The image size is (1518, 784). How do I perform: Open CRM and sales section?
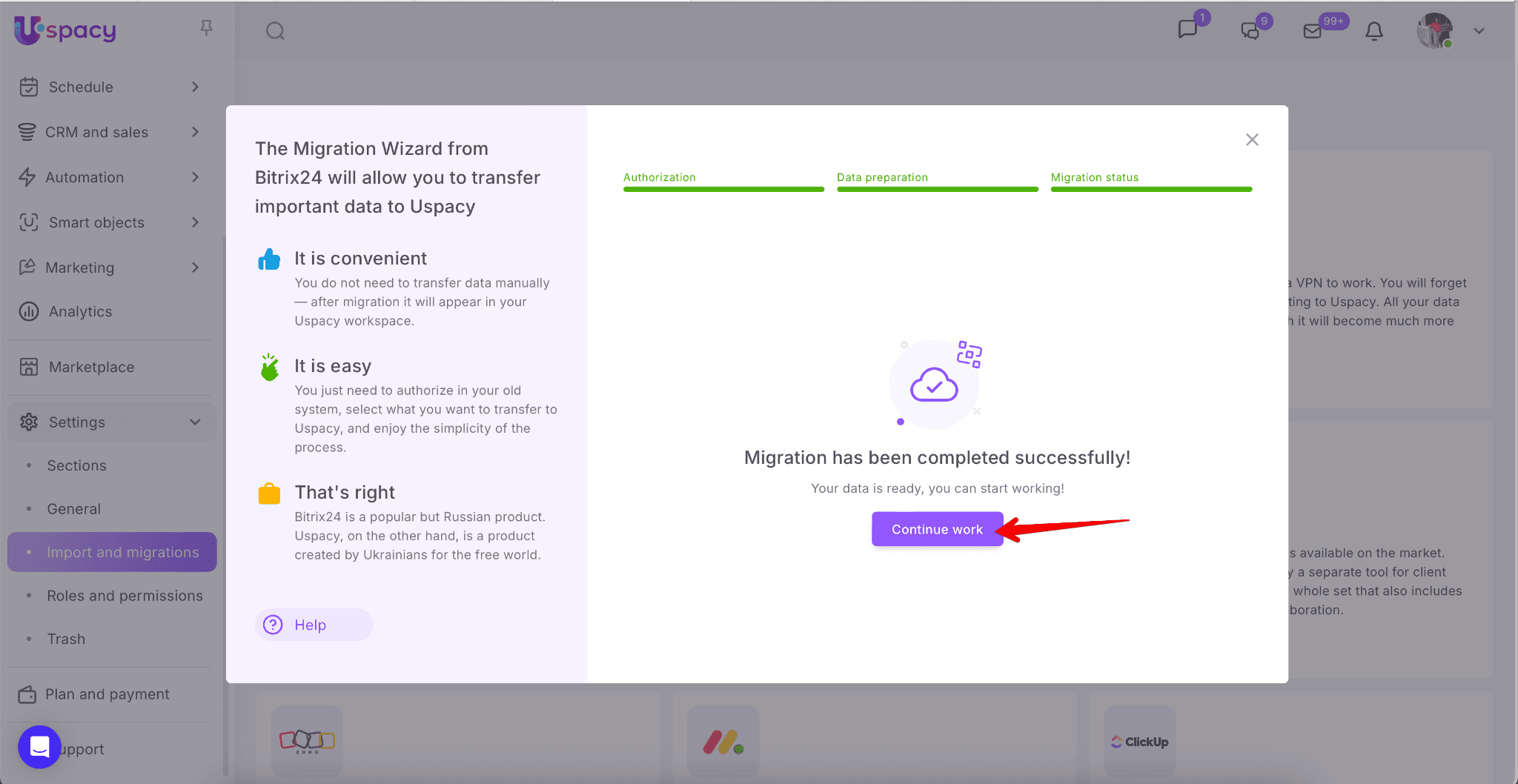click(x=97, y=132)
